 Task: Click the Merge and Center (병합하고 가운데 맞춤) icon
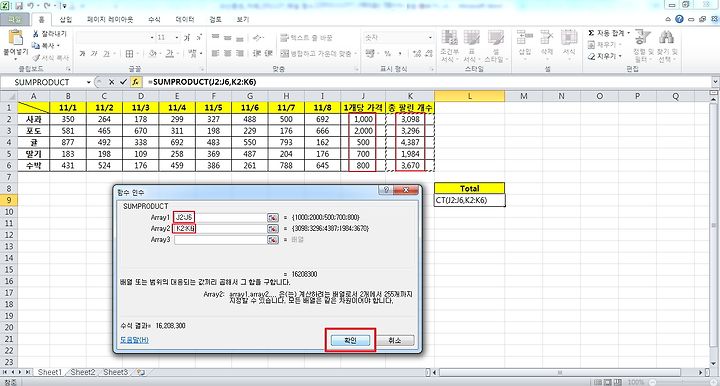[x=285, y=54]
